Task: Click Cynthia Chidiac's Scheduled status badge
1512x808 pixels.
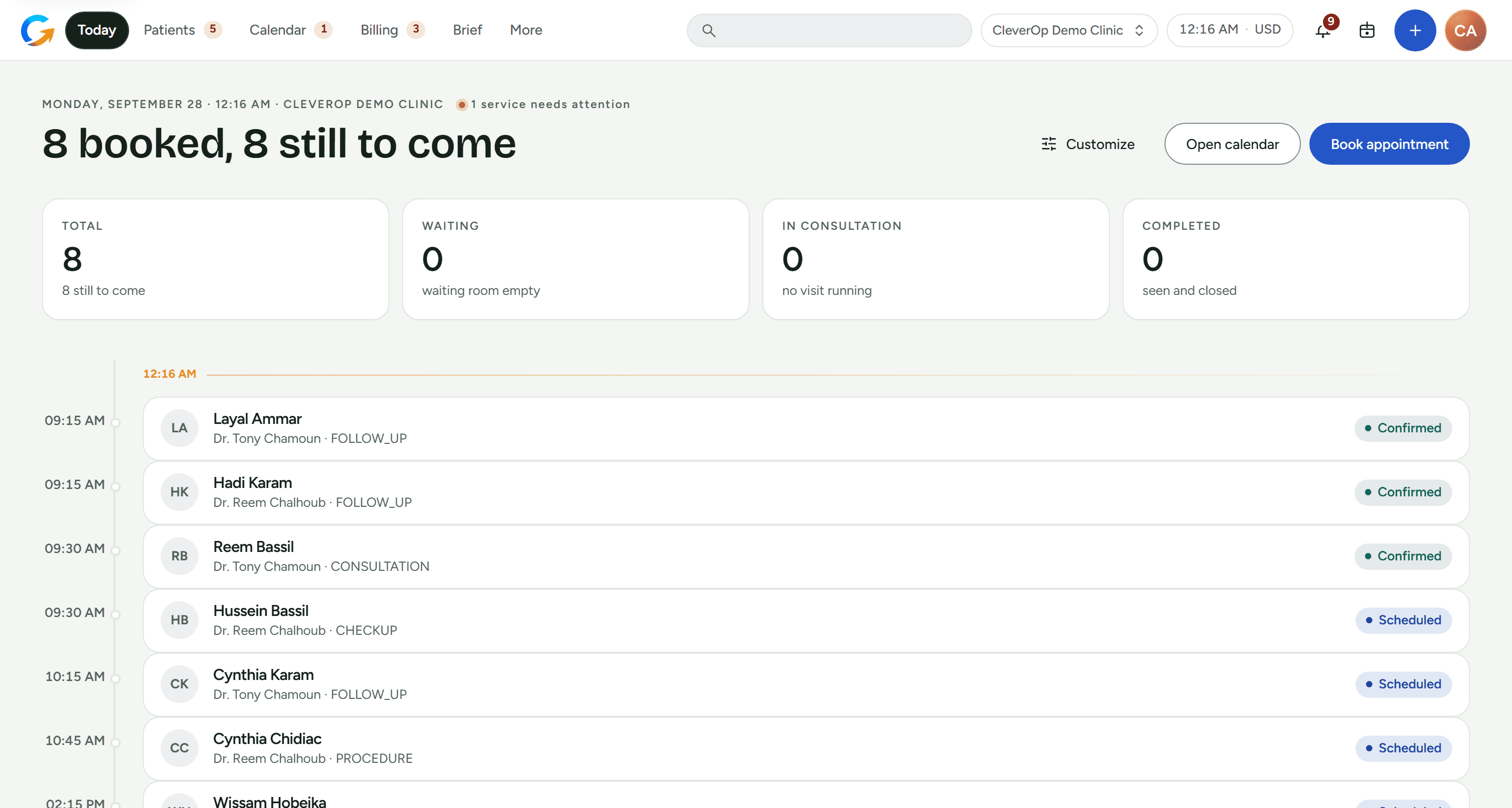Action: pos(1403,748)
